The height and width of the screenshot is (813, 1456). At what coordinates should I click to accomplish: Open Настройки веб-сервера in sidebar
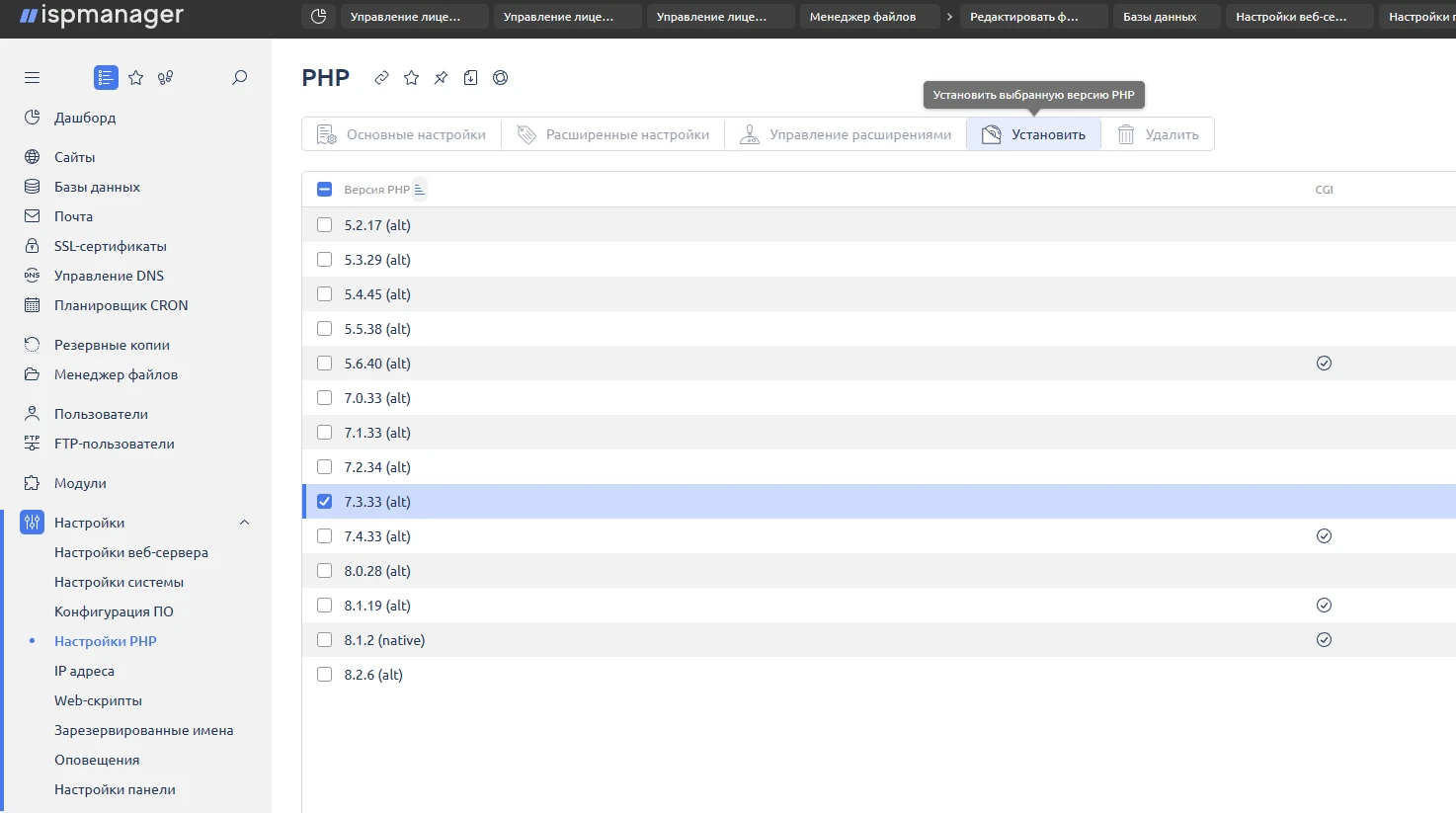130,552
